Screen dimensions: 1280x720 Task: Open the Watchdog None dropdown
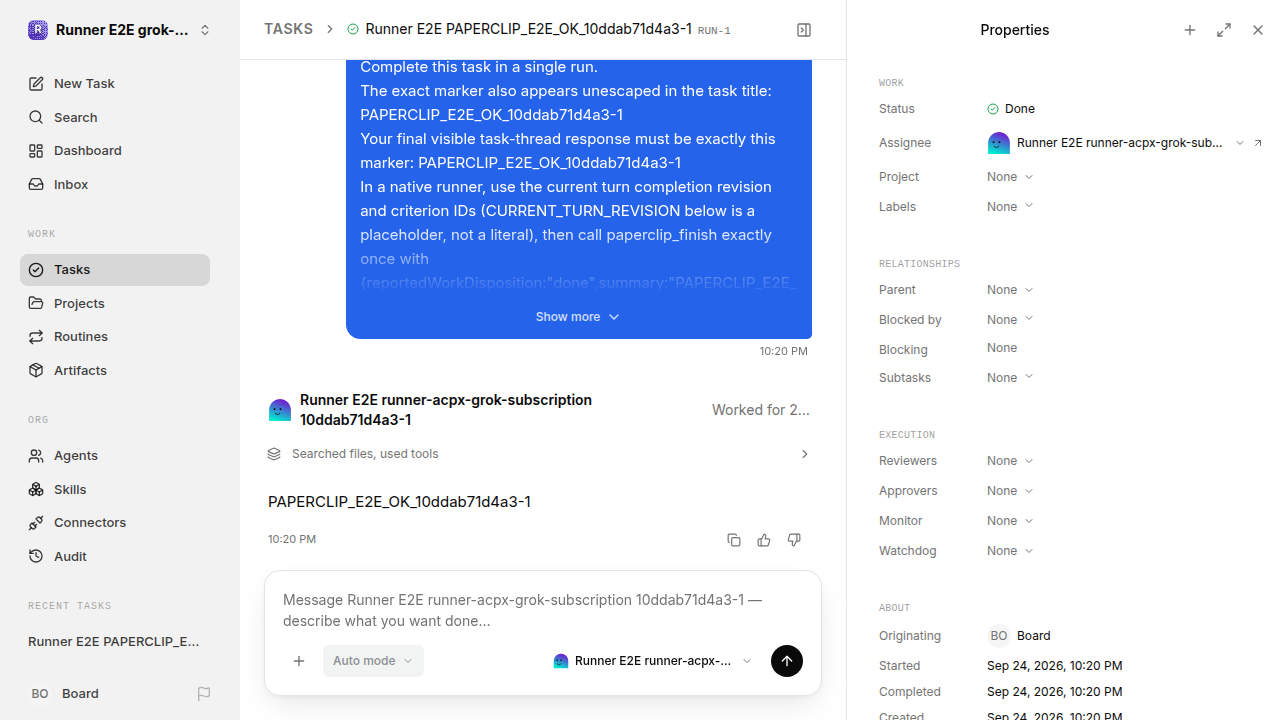coord(1010,551)
